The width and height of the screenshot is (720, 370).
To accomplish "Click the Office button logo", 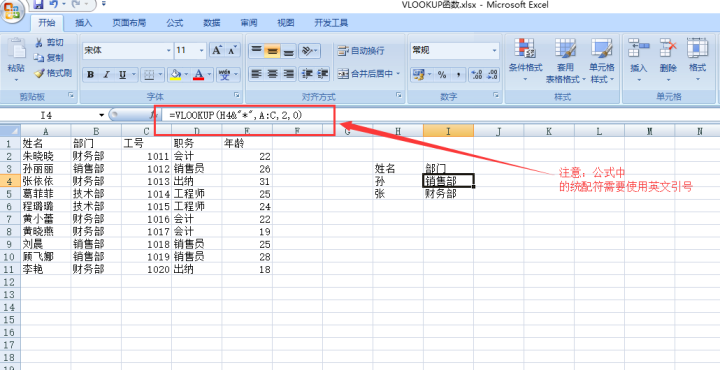I will tap(12, 10).
